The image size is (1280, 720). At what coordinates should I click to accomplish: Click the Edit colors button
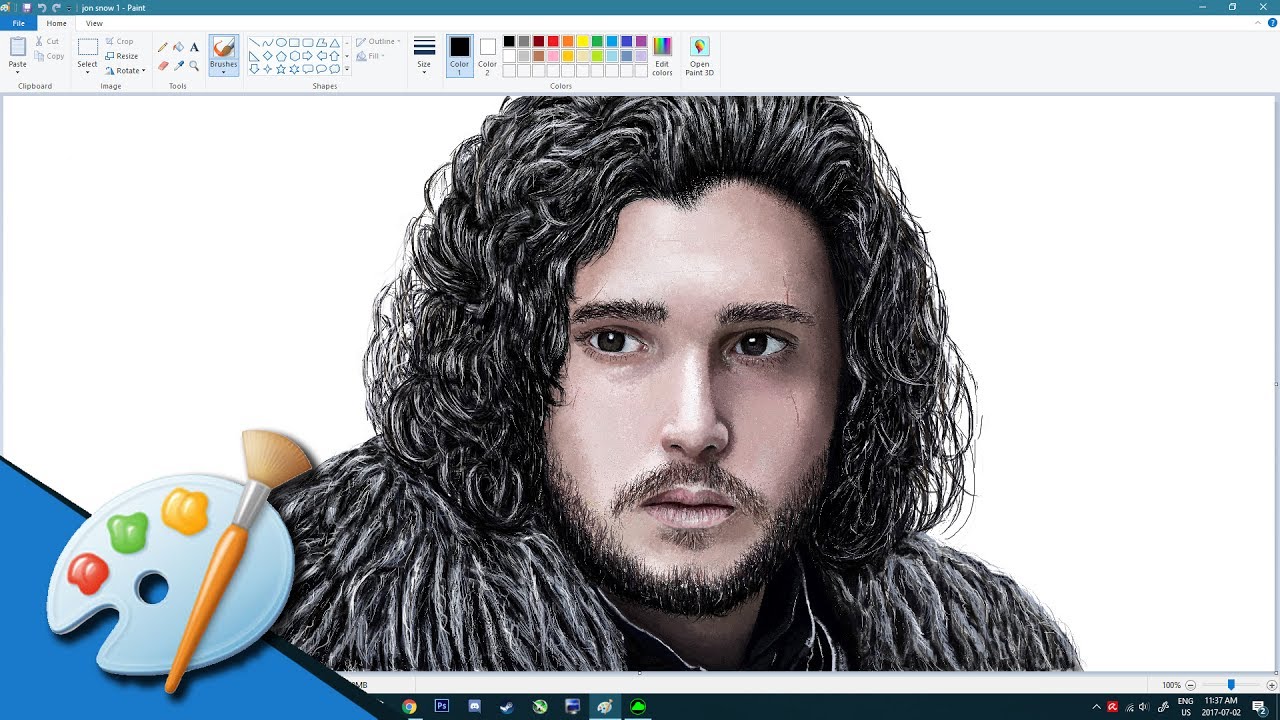click(x=662, y=56)
